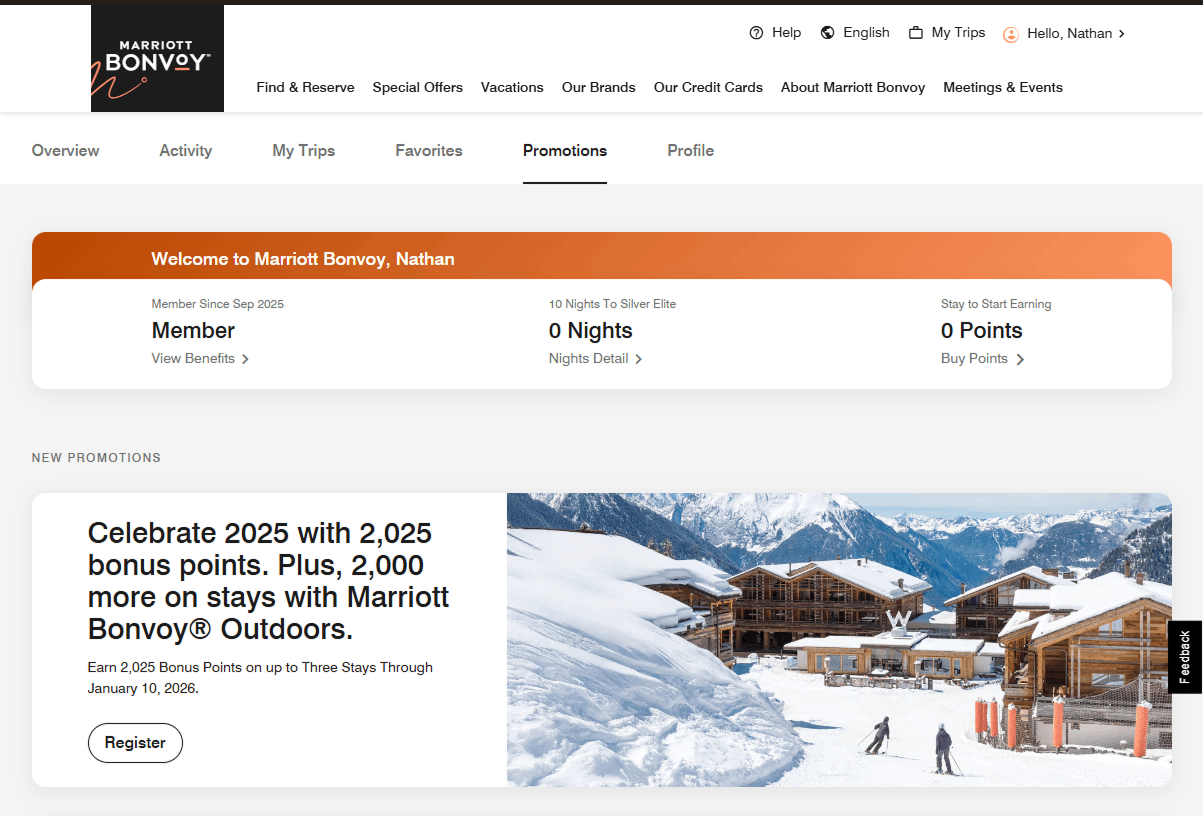Switch to the Favorites tab

coord(429,150)
